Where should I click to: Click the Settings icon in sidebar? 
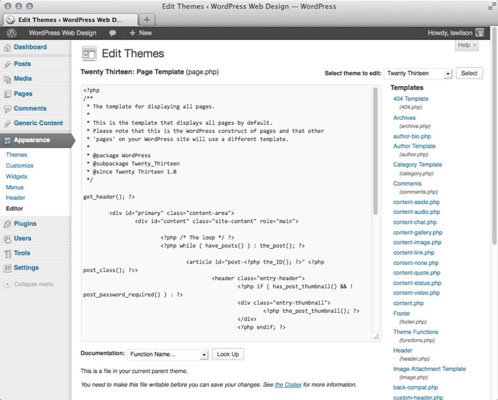coord(7,268)
